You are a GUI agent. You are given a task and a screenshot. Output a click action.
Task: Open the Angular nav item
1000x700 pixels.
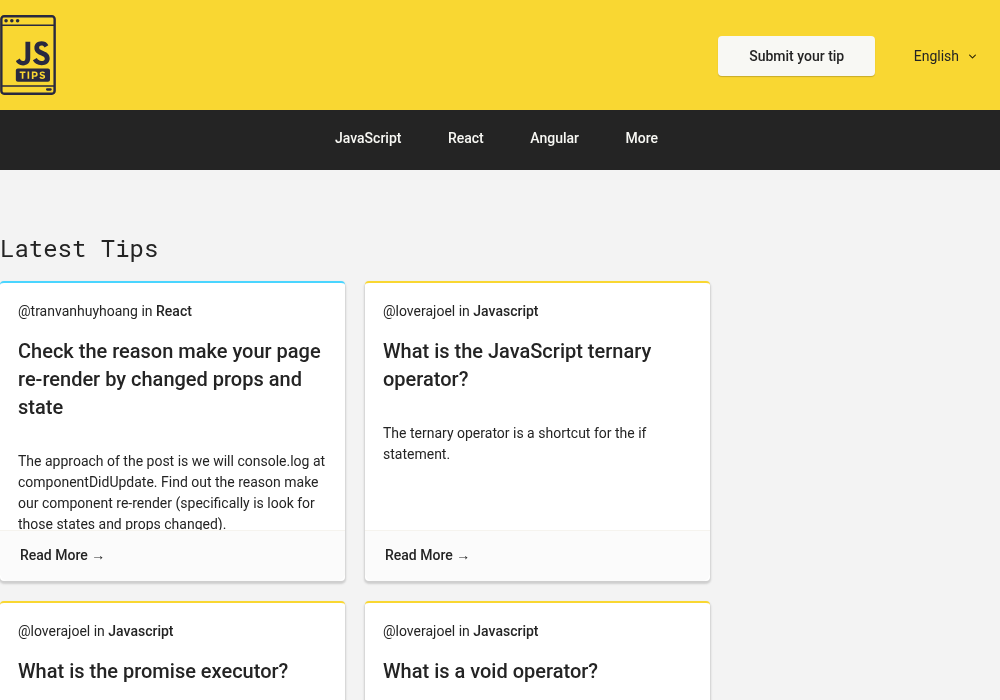click(554, 138)
